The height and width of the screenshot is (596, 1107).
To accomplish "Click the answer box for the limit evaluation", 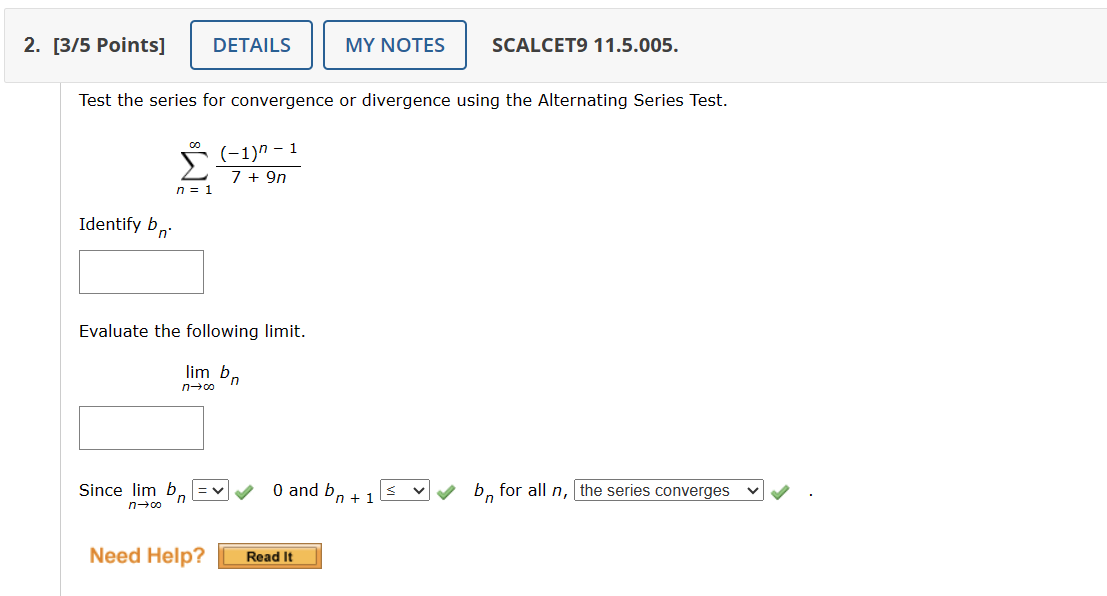I will [141, 427].
